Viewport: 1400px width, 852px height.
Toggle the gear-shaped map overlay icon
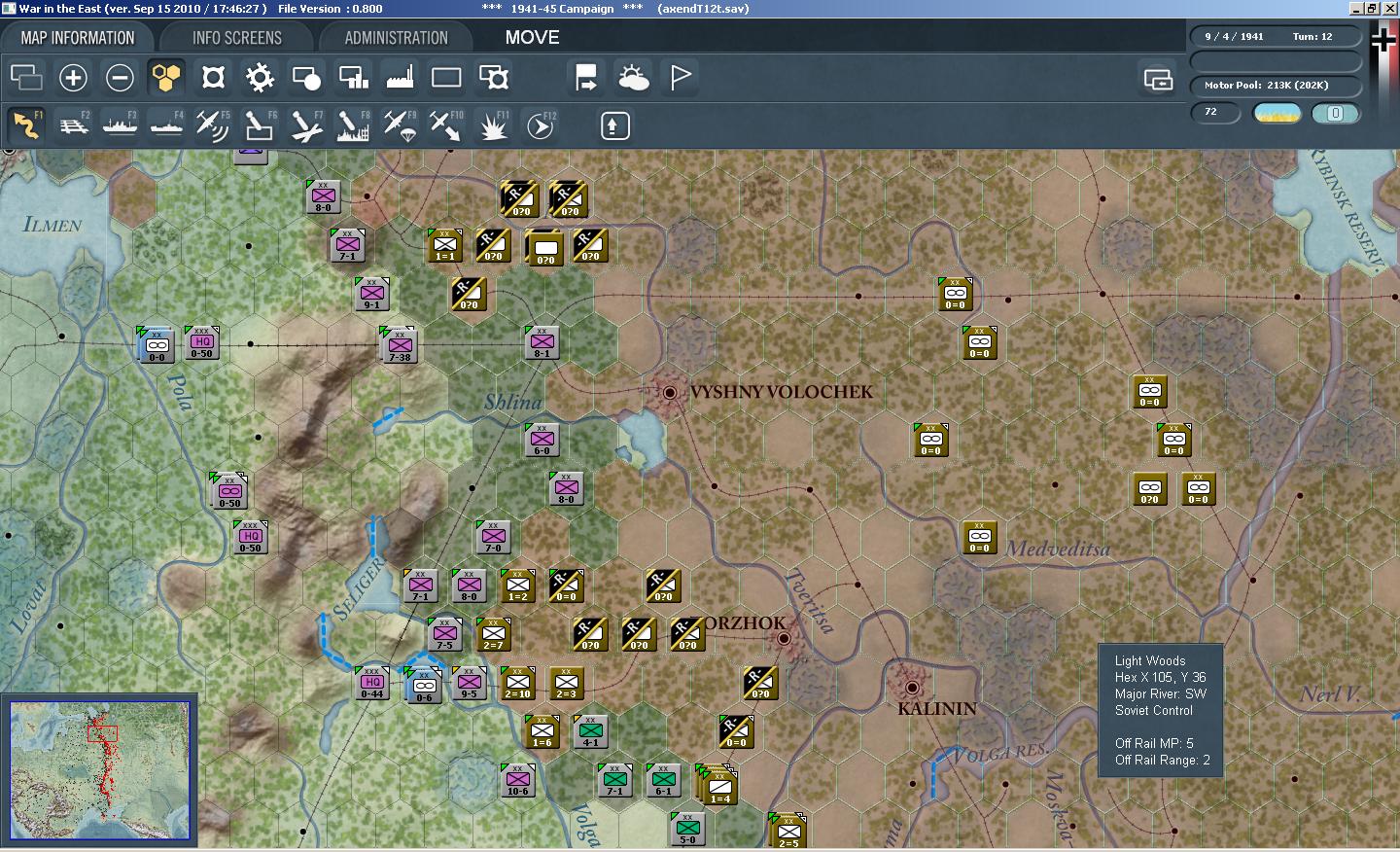pos(260,77)
